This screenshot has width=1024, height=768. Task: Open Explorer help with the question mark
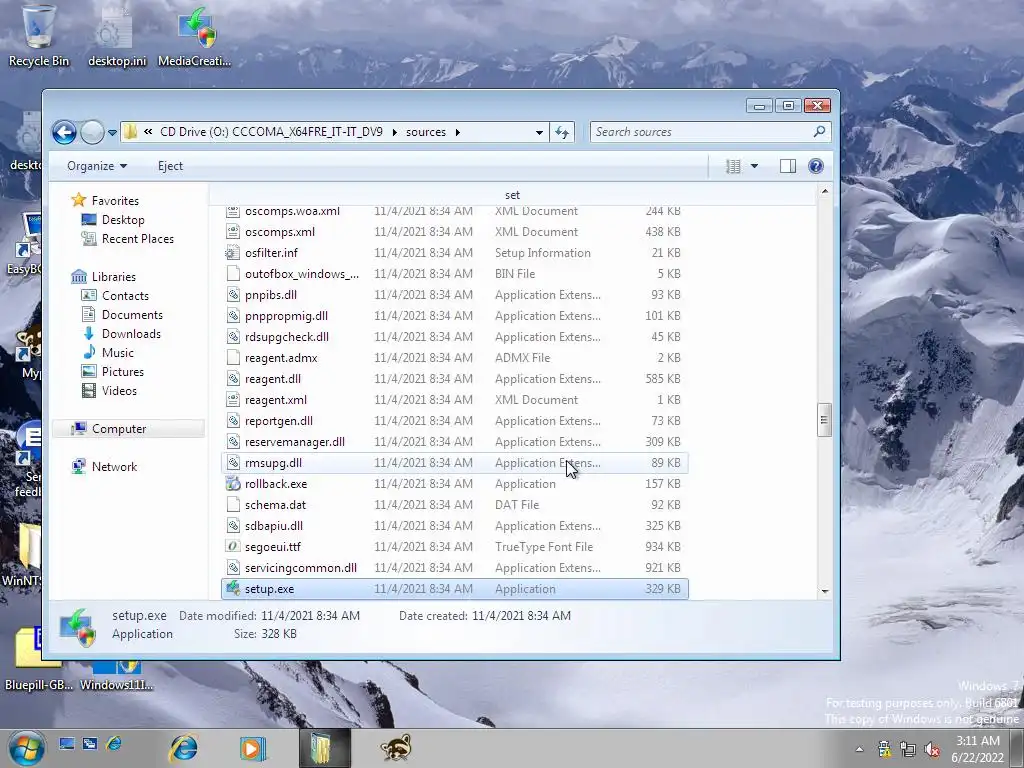(816, 166)
